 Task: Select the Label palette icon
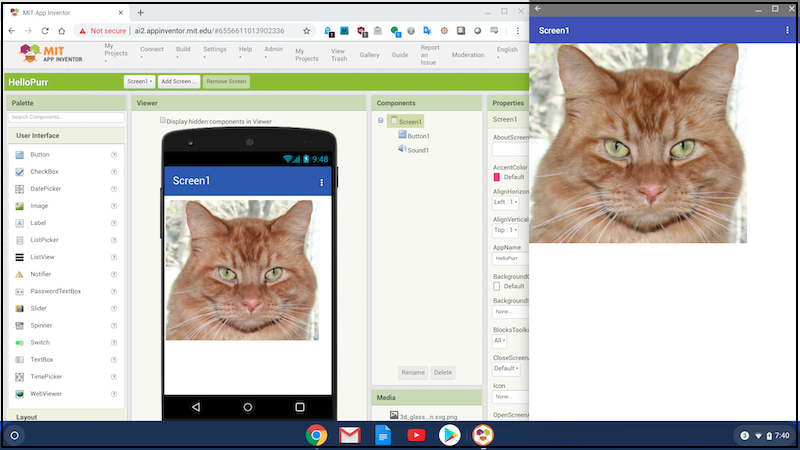[x=19, y=223]
